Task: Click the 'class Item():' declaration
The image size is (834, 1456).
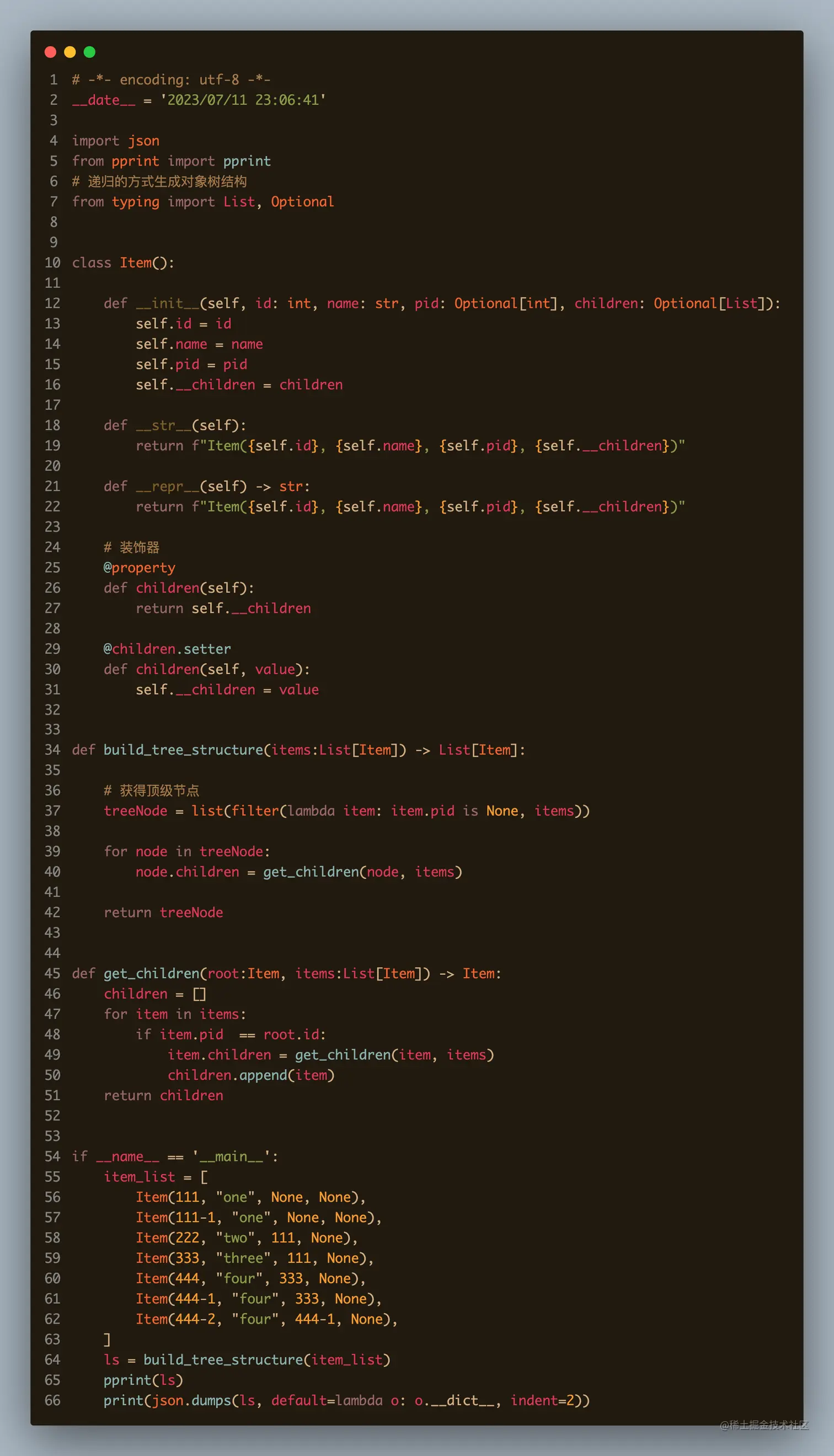Action: [123, 263]
